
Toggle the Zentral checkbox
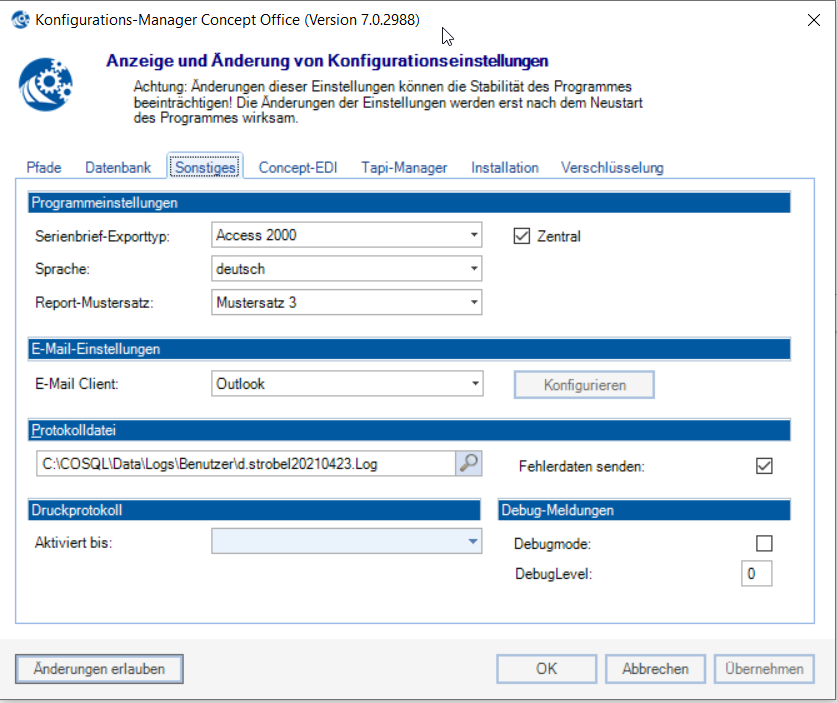(x=520, y=236)
